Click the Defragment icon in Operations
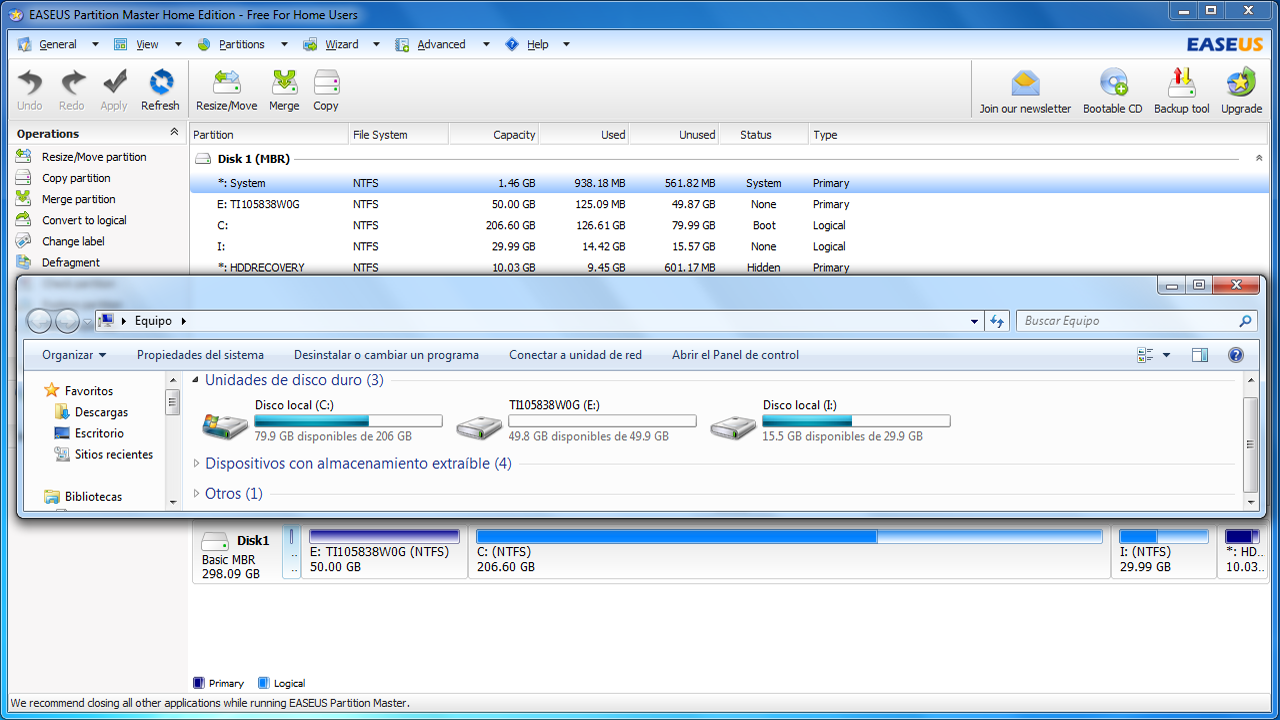 point(23,261)
